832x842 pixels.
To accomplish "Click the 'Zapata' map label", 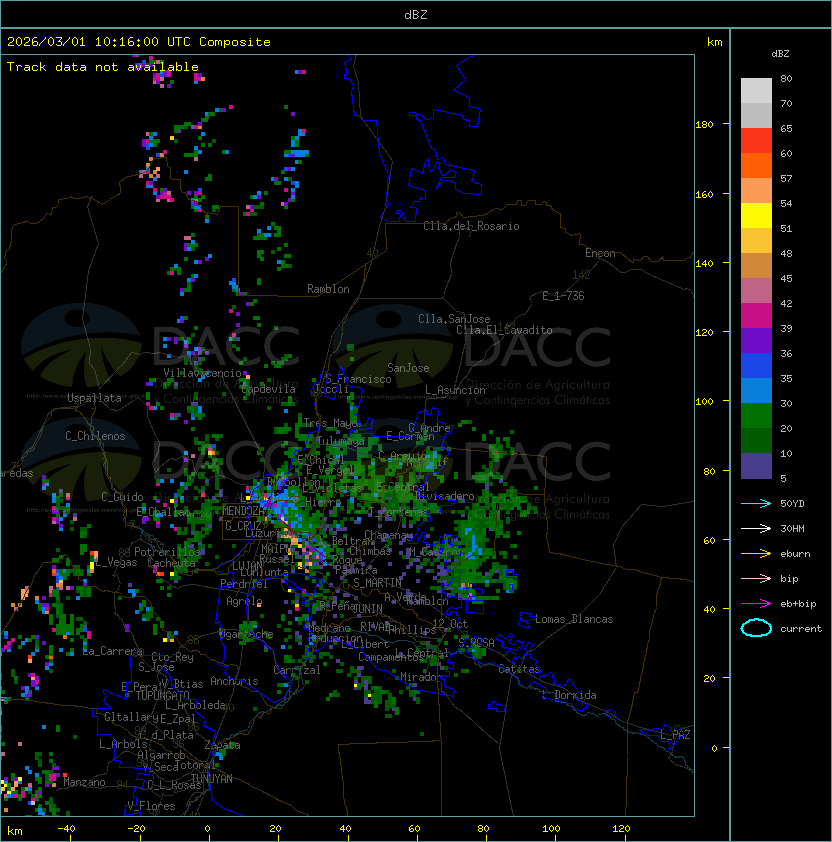I will pos(222,745).
